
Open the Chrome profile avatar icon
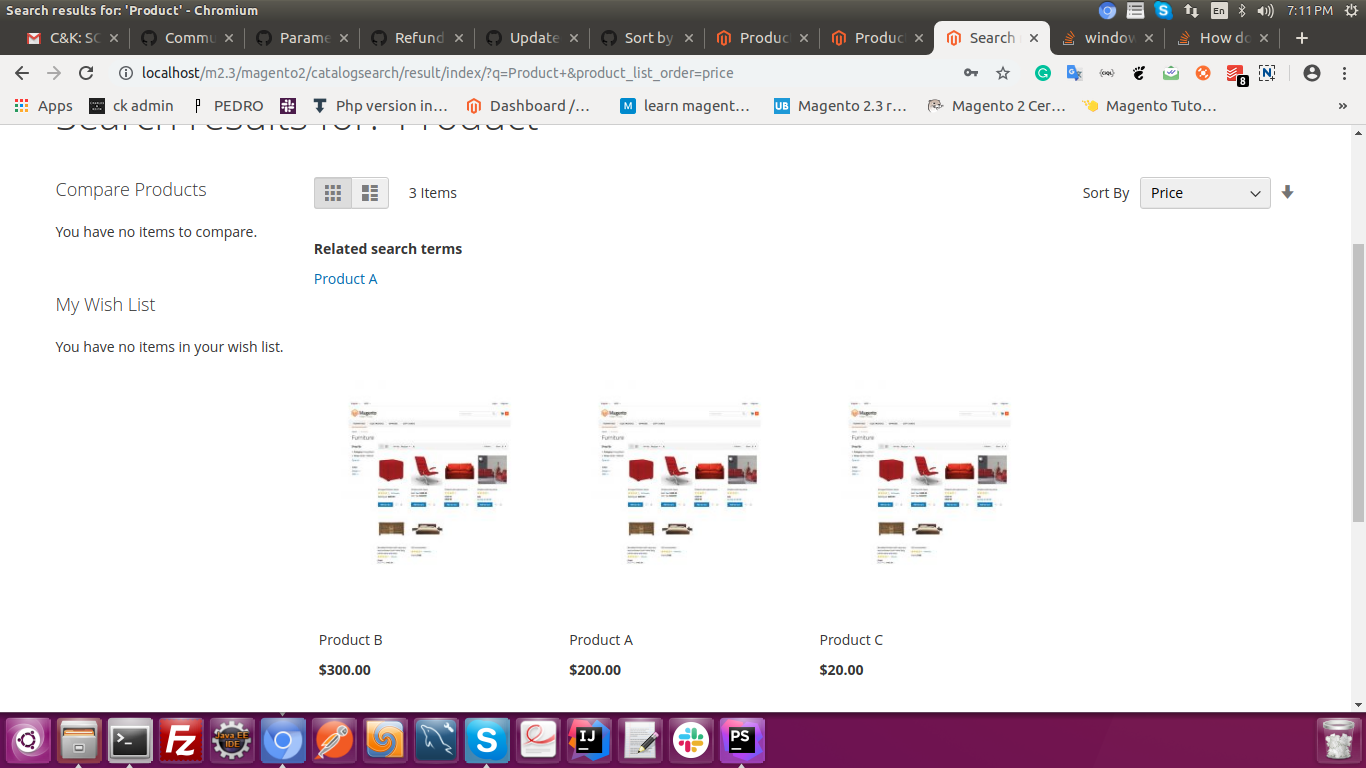coord(1311,73)
